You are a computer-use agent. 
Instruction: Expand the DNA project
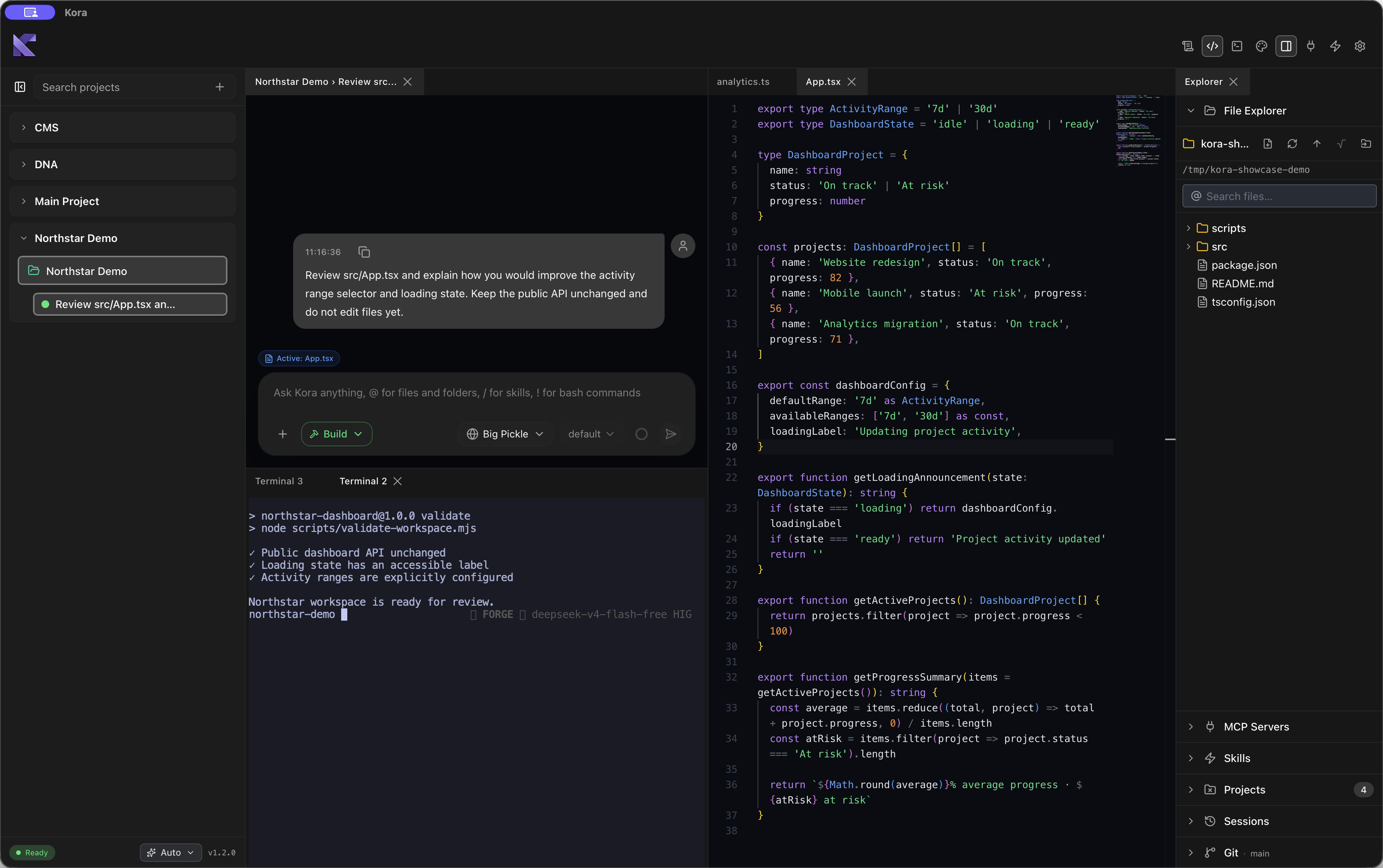122,164
